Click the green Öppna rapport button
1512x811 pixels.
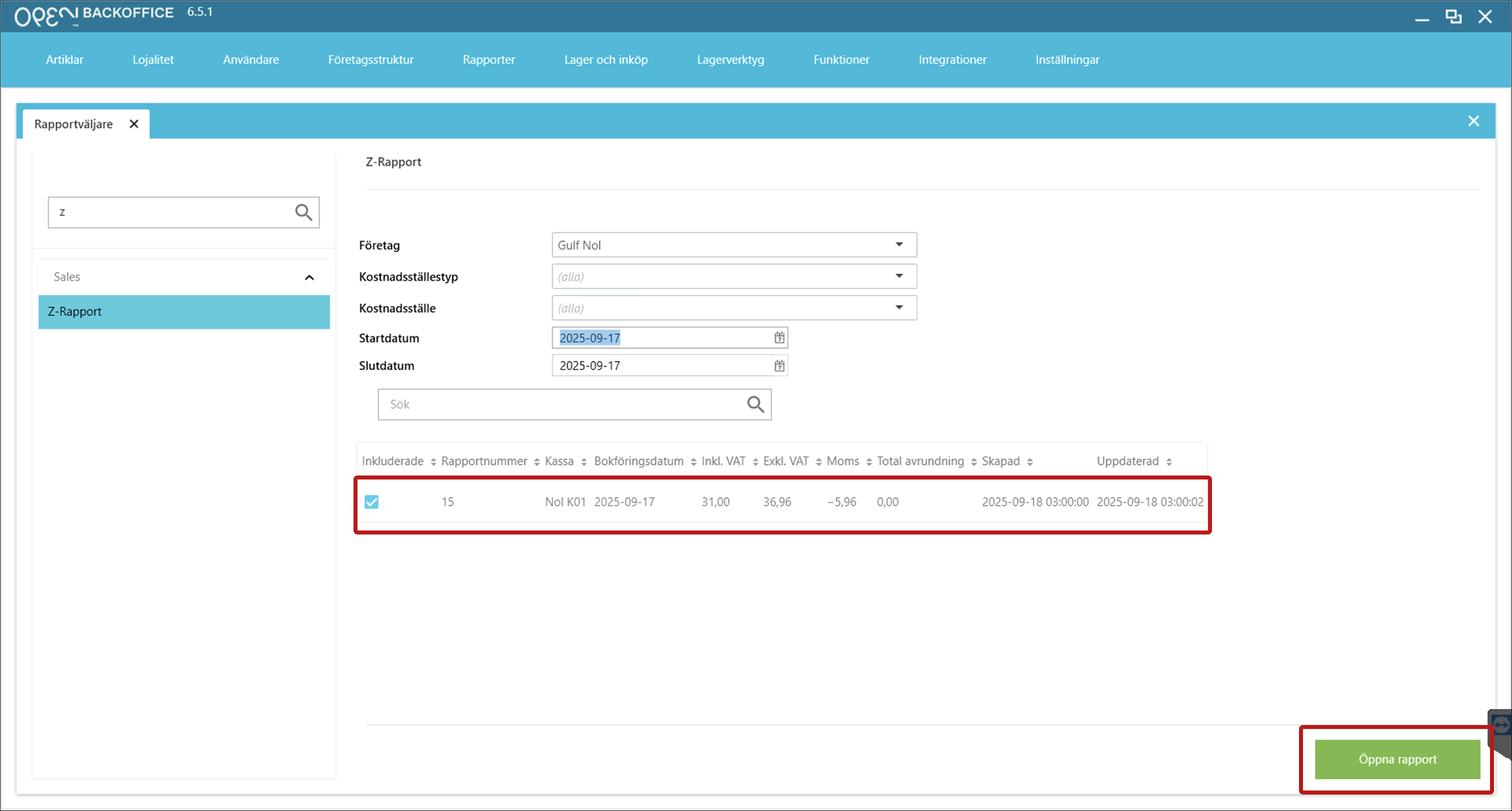(x=1397, y=759)
